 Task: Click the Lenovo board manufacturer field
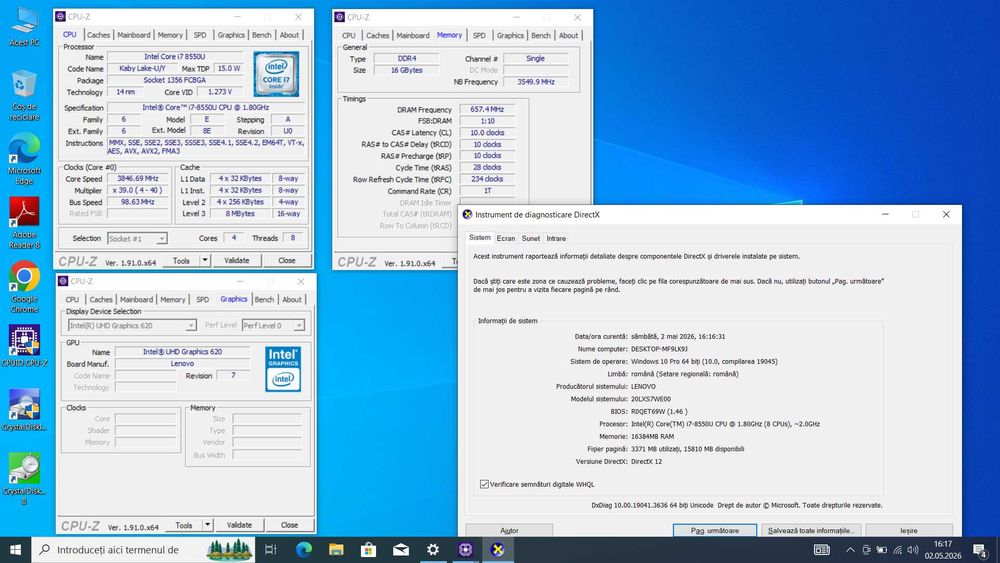182,363
